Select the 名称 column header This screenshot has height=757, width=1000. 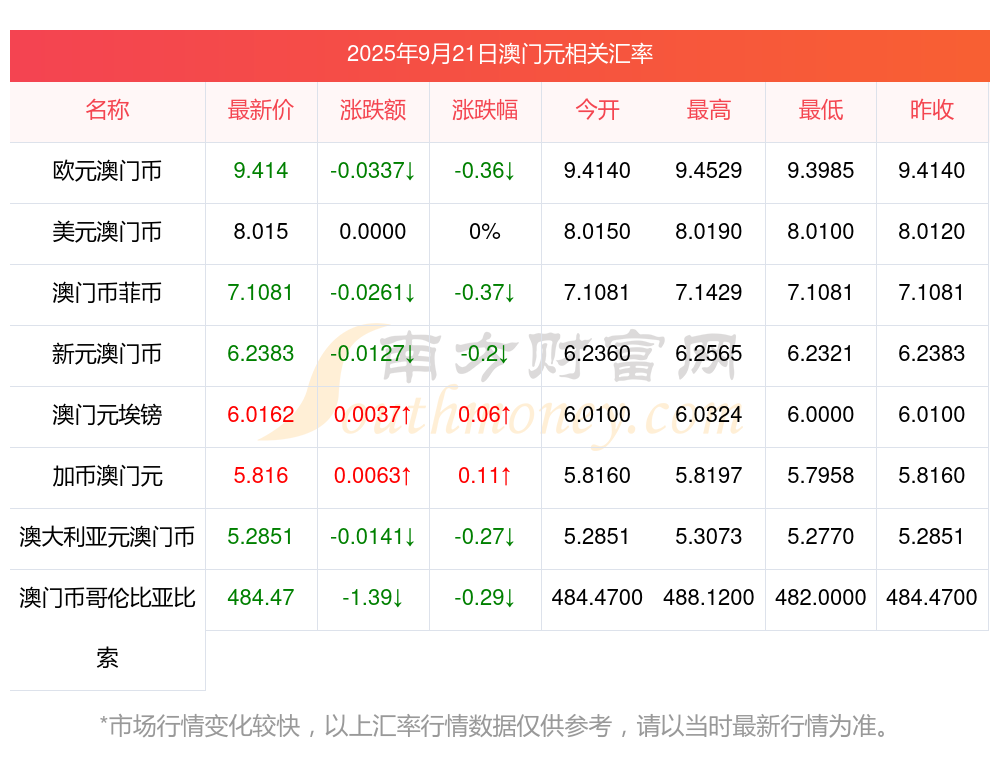click(107, 110)
